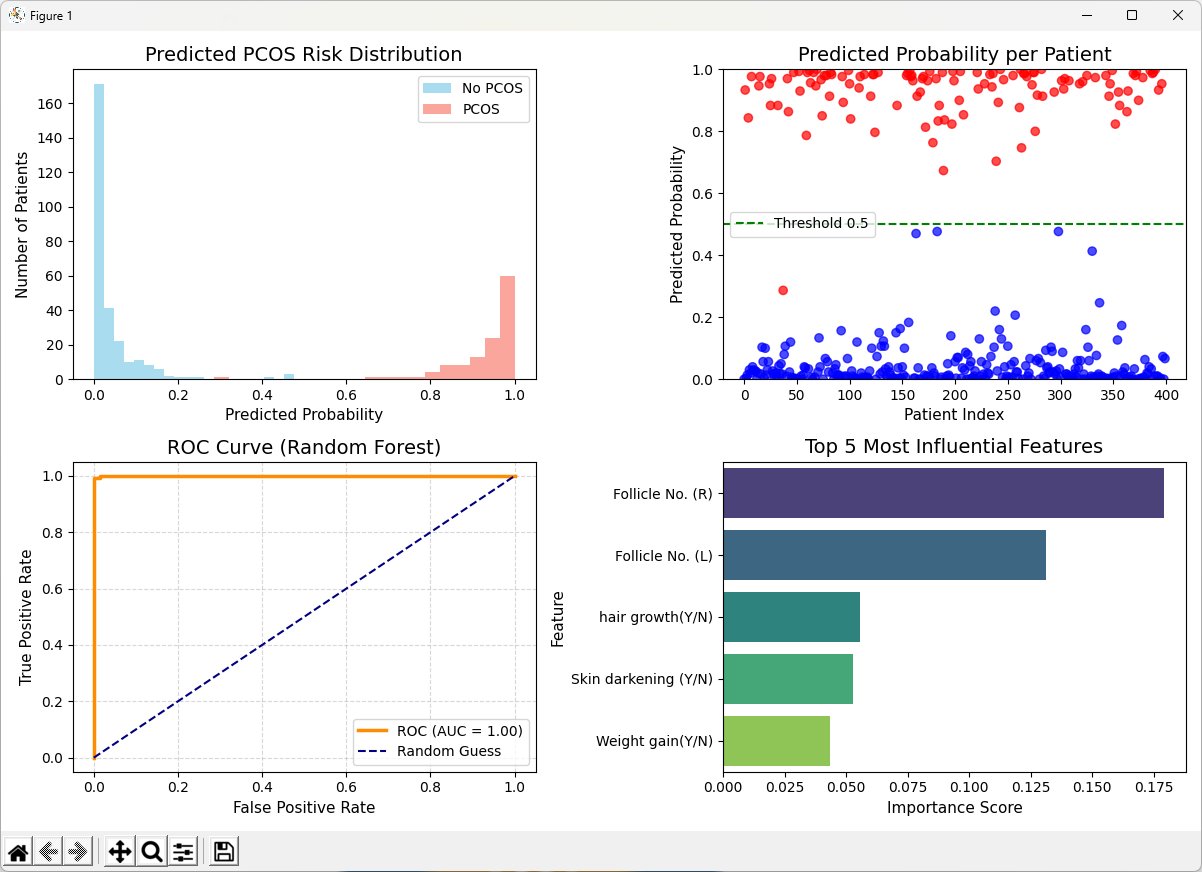Click the blue No PCOS legend swatch
1202x872 pixels.
(435, 89)
